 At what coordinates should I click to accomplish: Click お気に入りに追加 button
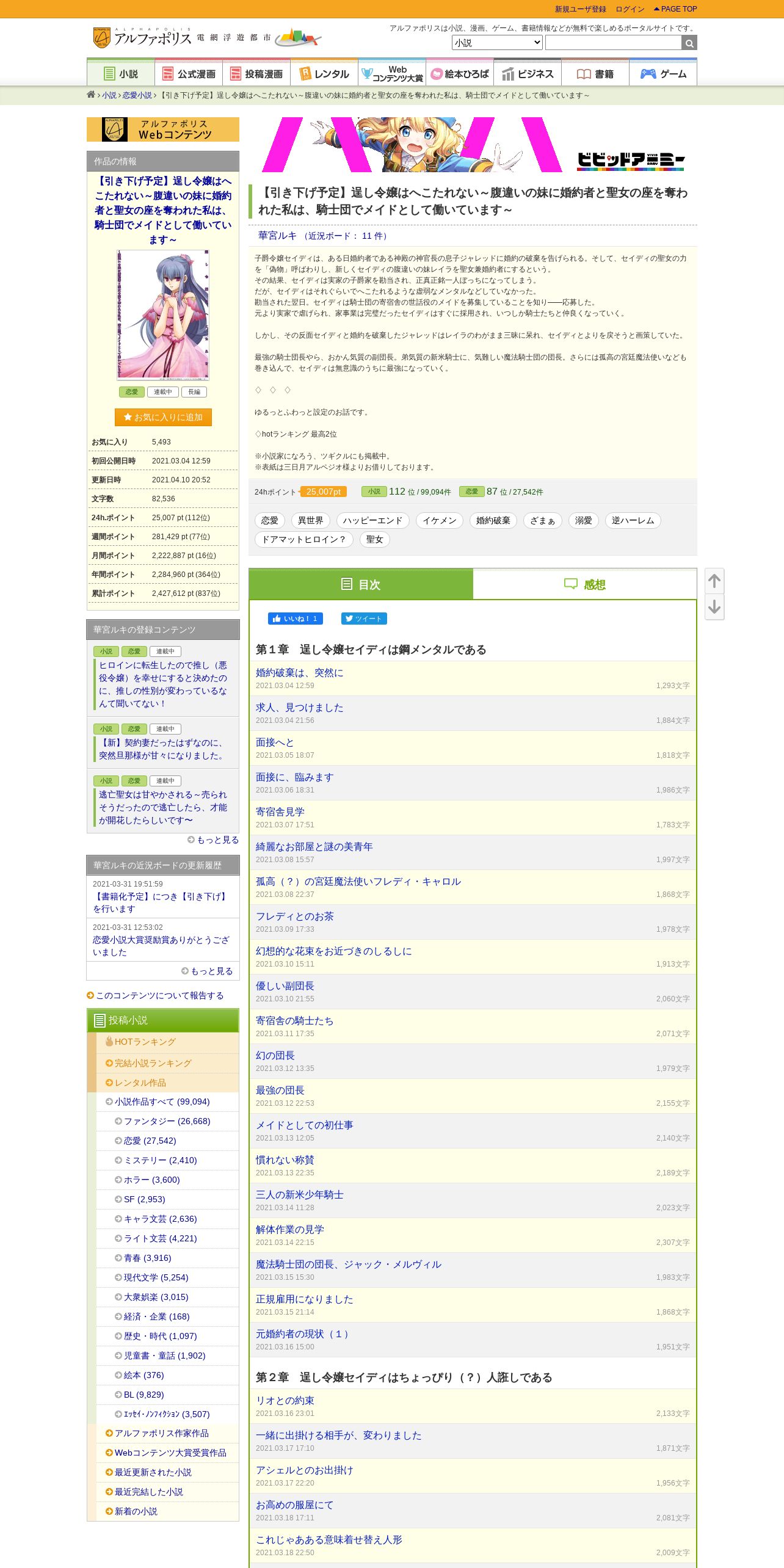point(163,417)
